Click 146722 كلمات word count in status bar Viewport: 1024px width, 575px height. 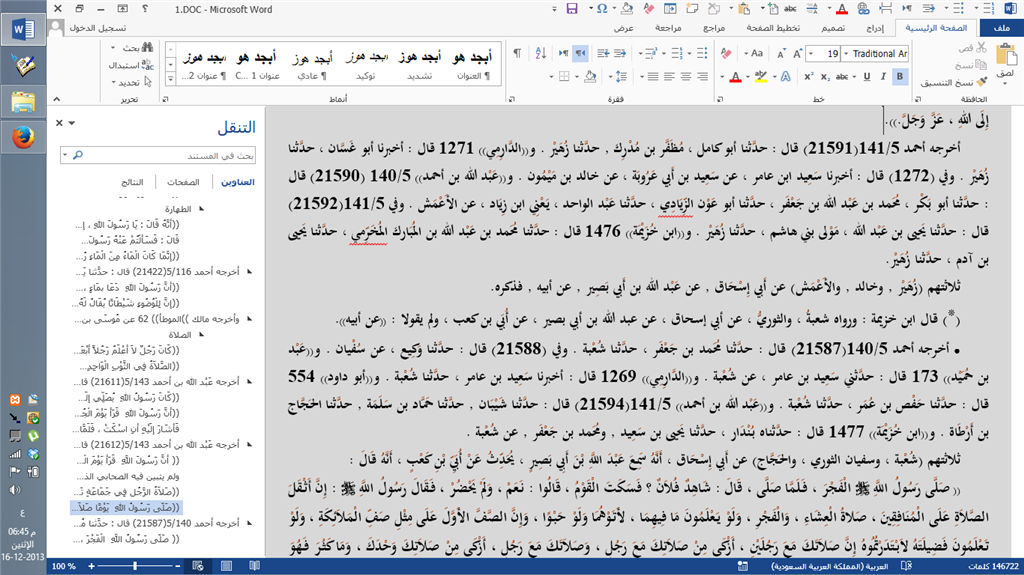pyautogui.click(x=991, y=567)
